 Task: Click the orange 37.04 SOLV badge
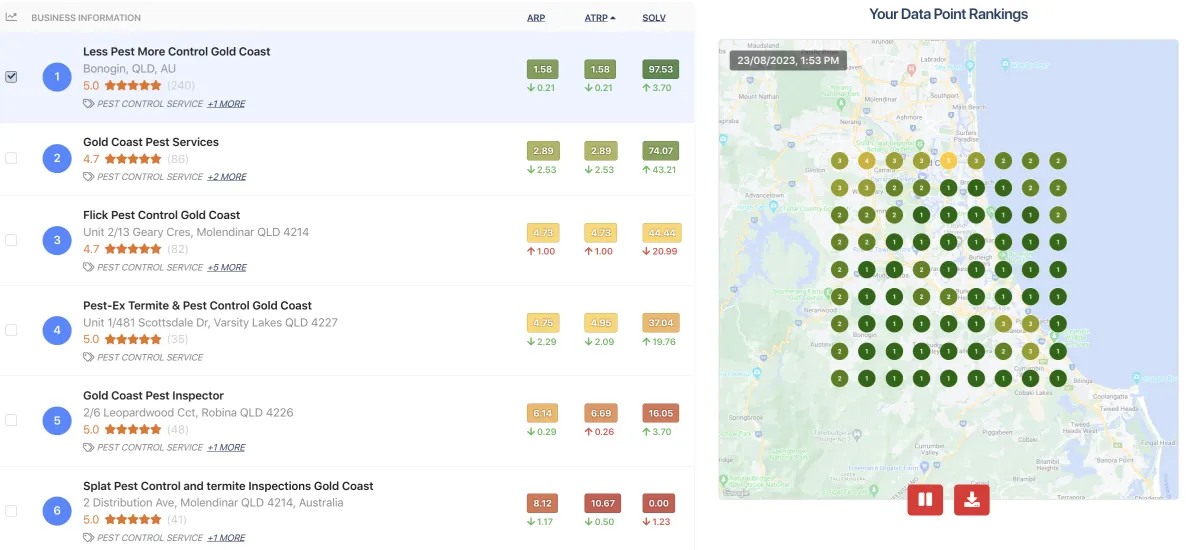pos(661,323)
